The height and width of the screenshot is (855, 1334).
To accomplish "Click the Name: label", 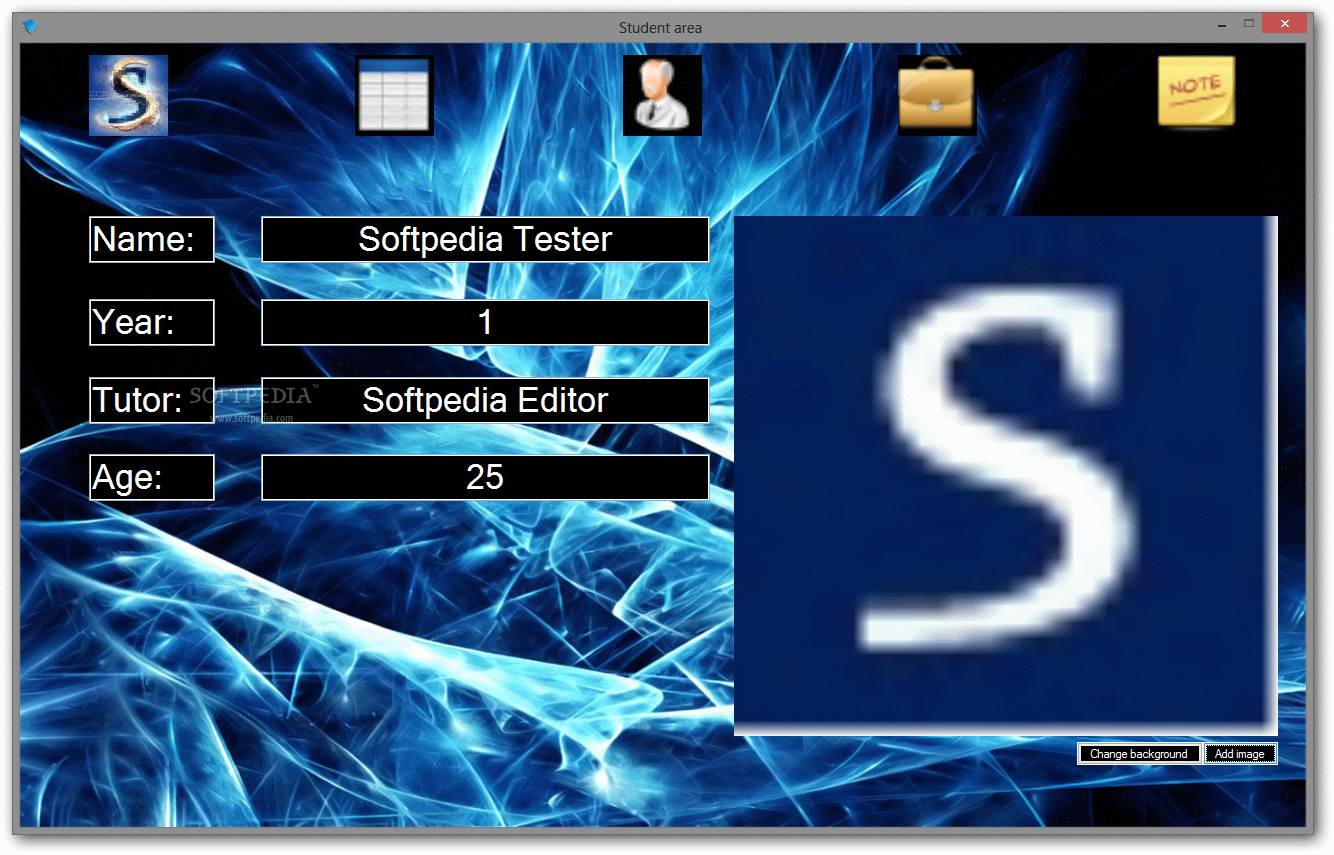I will pyautogui.click(x=152, y=240).
